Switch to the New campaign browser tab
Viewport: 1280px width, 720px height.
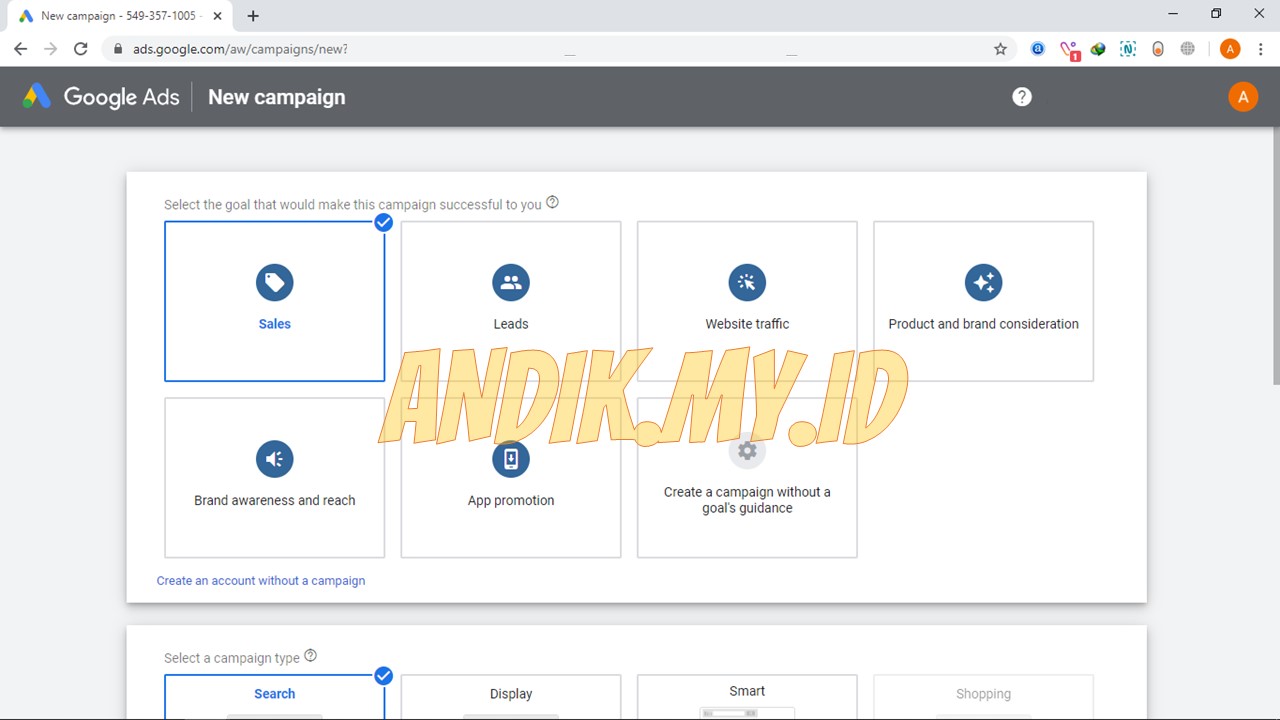(120, 16)
